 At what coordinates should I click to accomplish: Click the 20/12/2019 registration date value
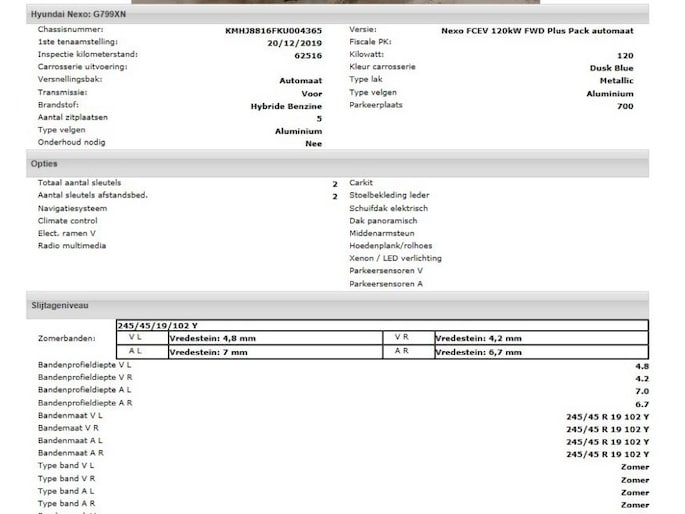coord(295,43)
